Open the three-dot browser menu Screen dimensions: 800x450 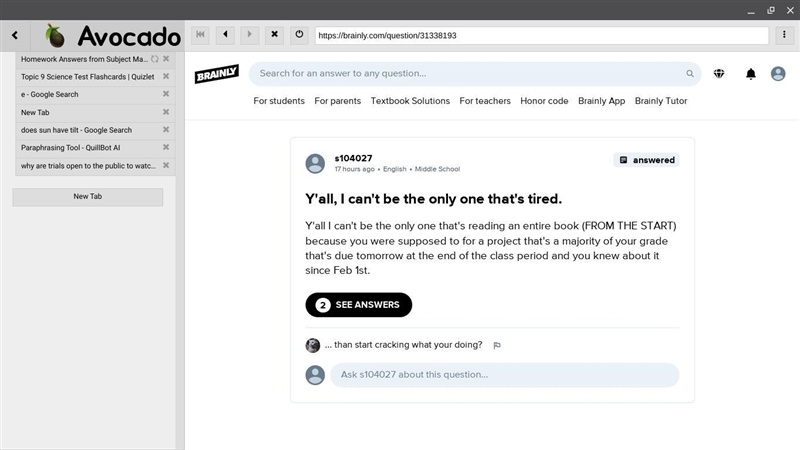click(784, 35)
